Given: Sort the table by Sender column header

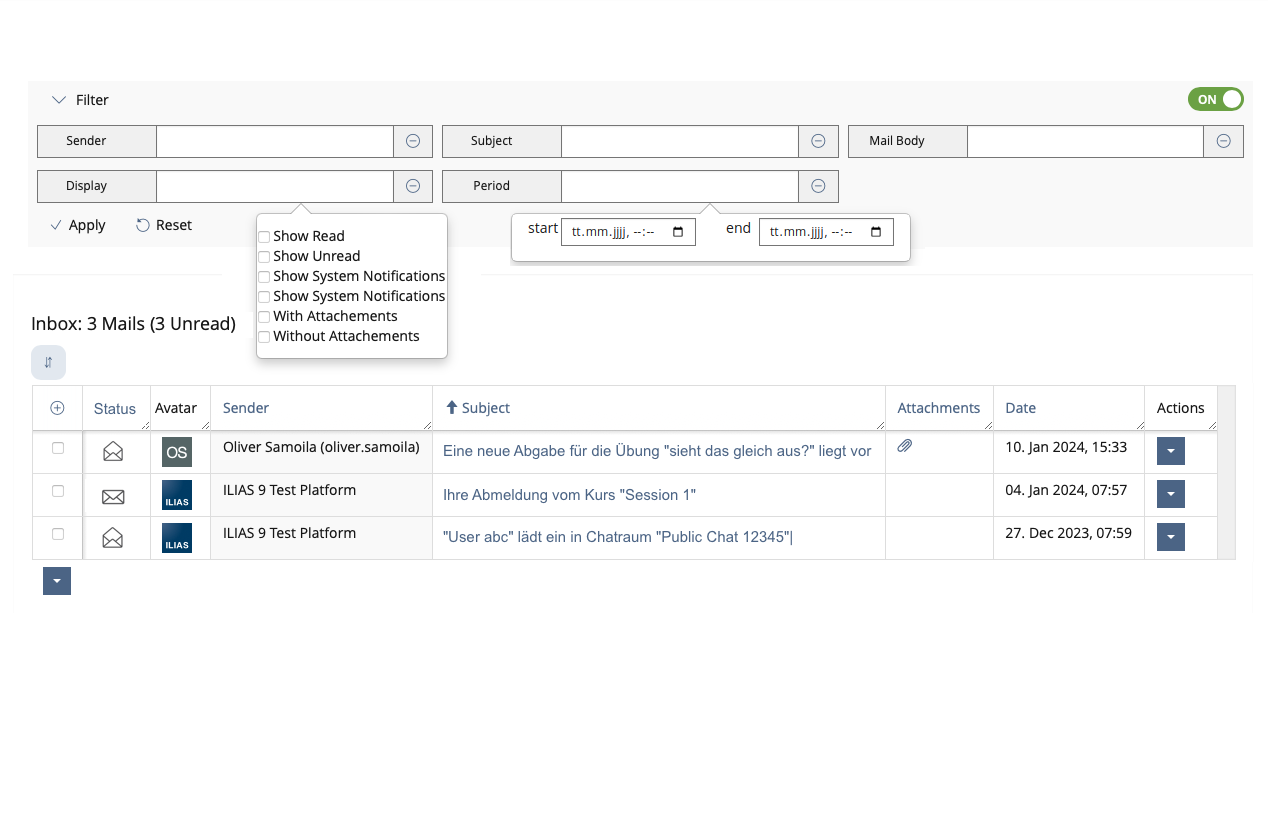Looking at the screenshot, I should [x=246, y=408].
